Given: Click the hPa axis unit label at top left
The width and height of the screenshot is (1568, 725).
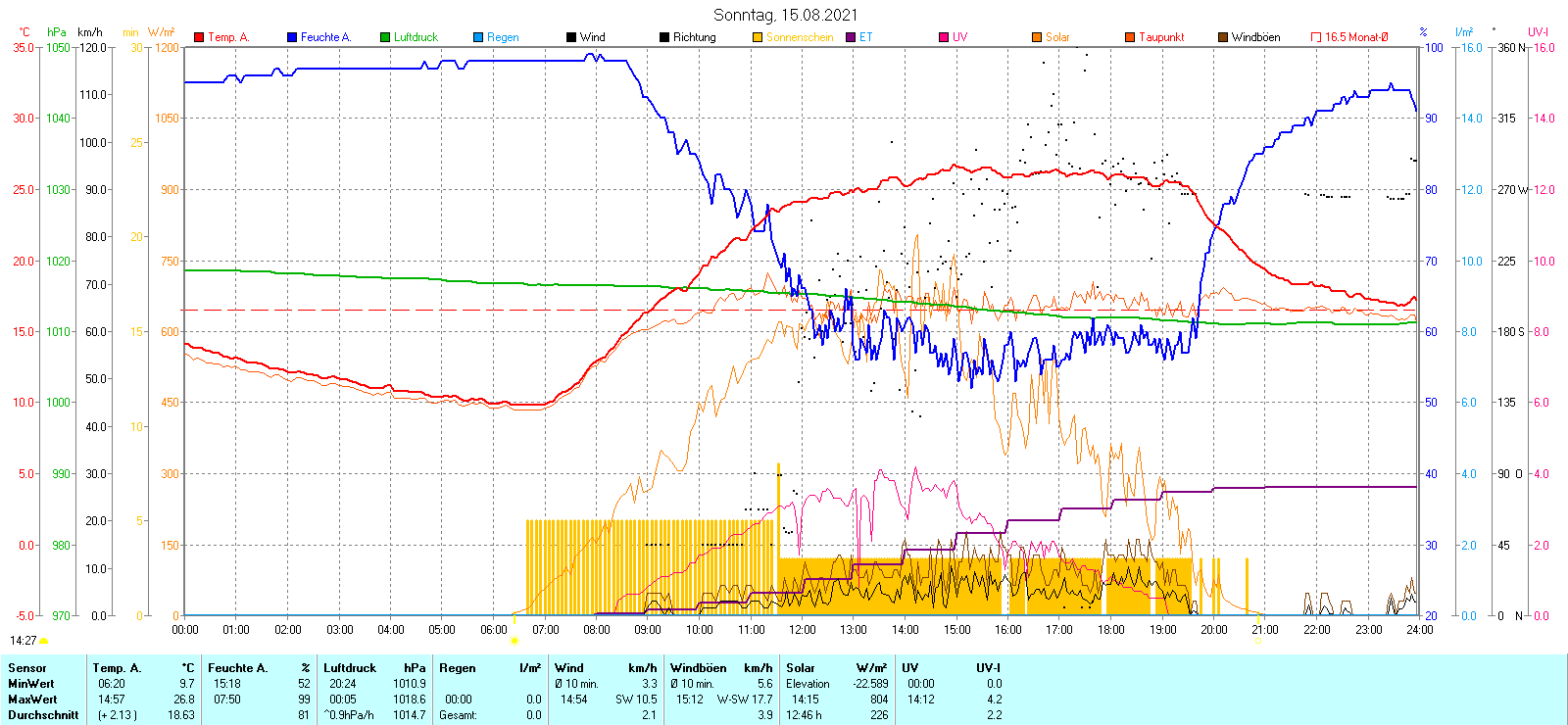Looking at the screenshot, I should pos(57,32).
